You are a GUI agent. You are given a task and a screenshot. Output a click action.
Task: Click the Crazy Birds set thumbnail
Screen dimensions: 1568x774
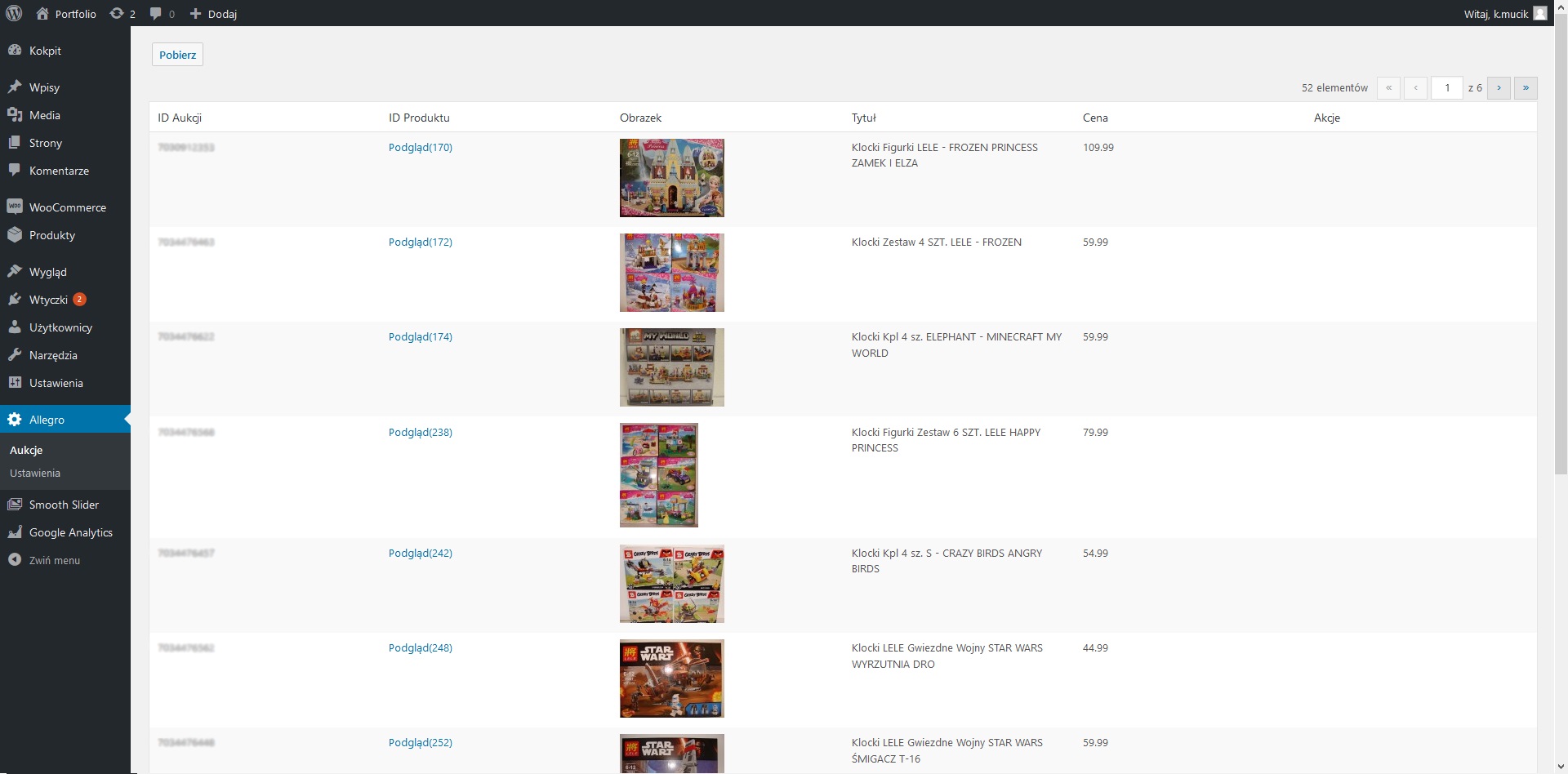pos(672,584)
